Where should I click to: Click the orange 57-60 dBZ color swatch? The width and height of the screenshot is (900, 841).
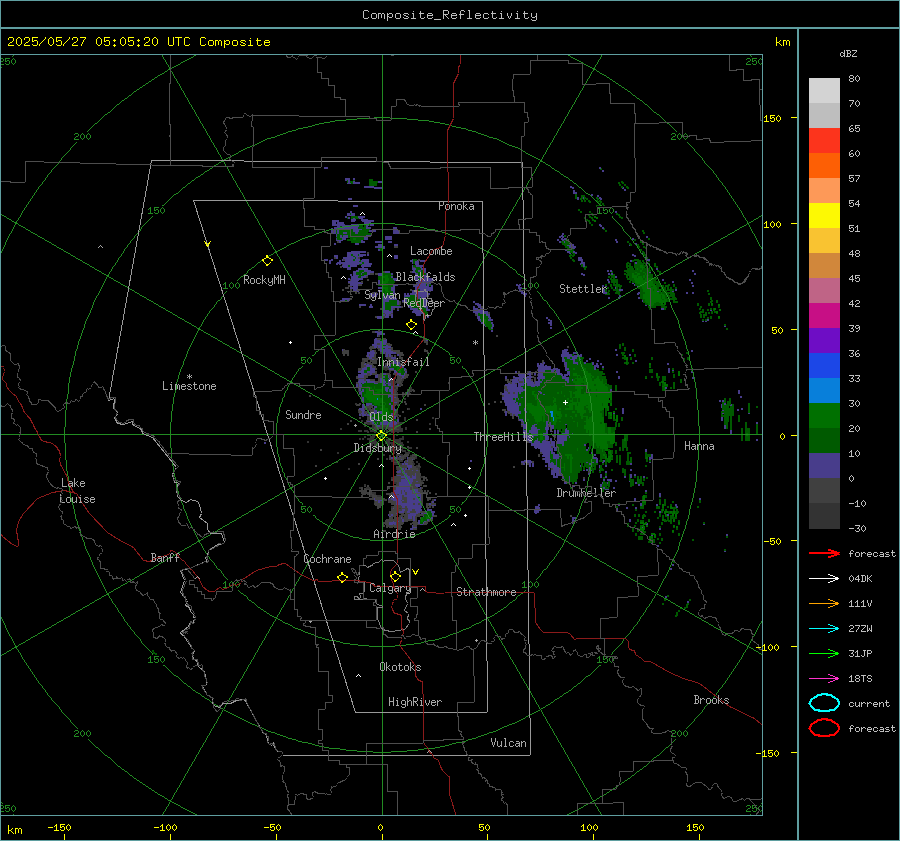824,166
